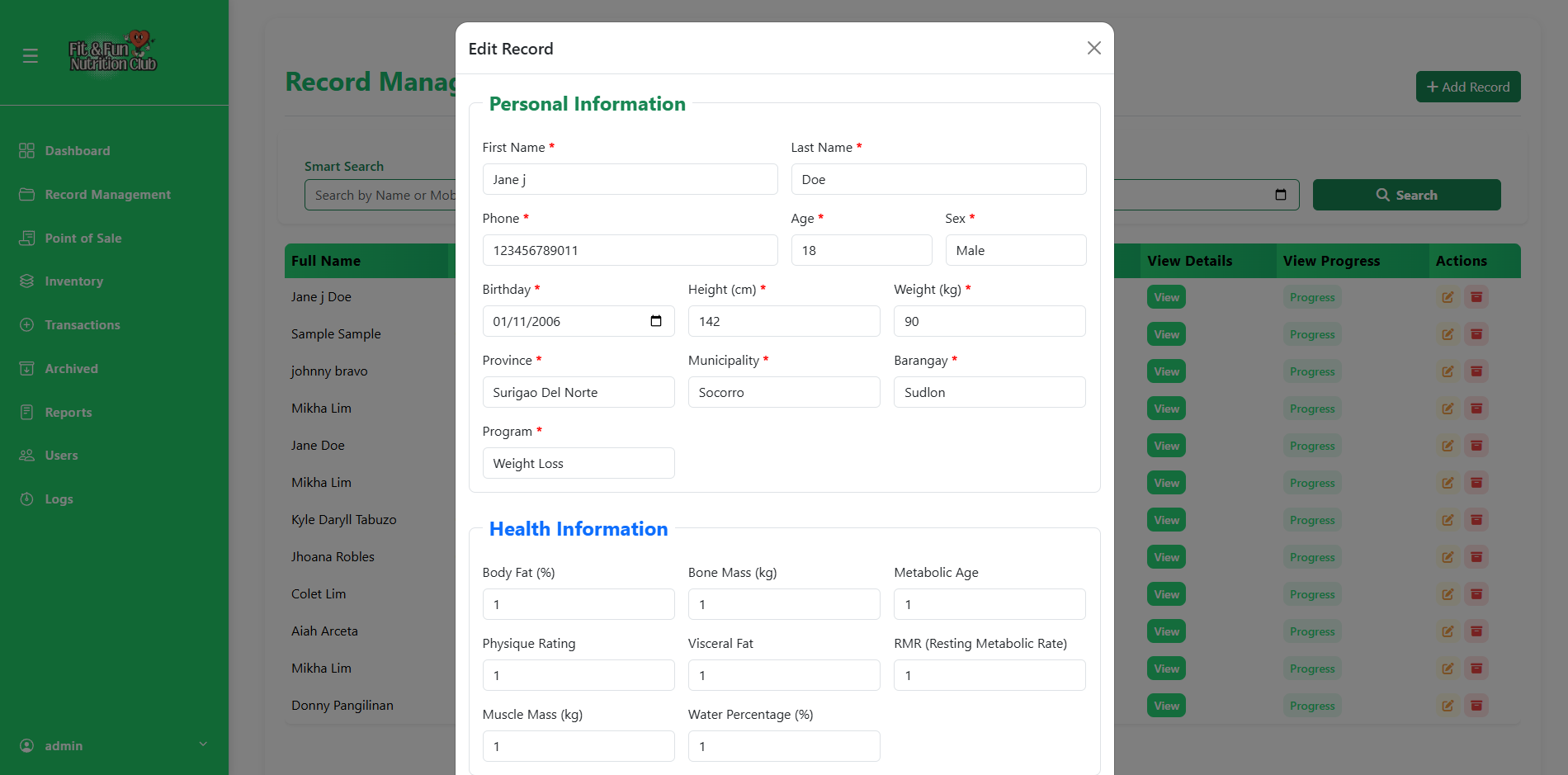Open Inventory from the sidebar
This screenshot has width=1568, height=775.
coord(73,281)
